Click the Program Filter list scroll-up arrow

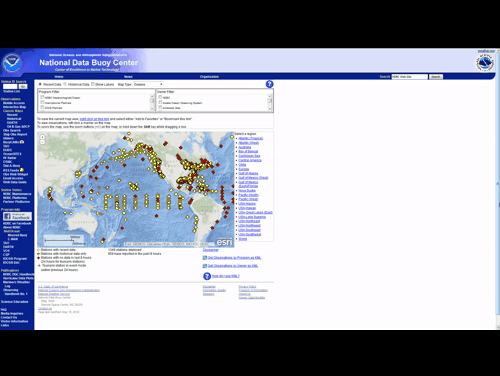tap(152, 96)
